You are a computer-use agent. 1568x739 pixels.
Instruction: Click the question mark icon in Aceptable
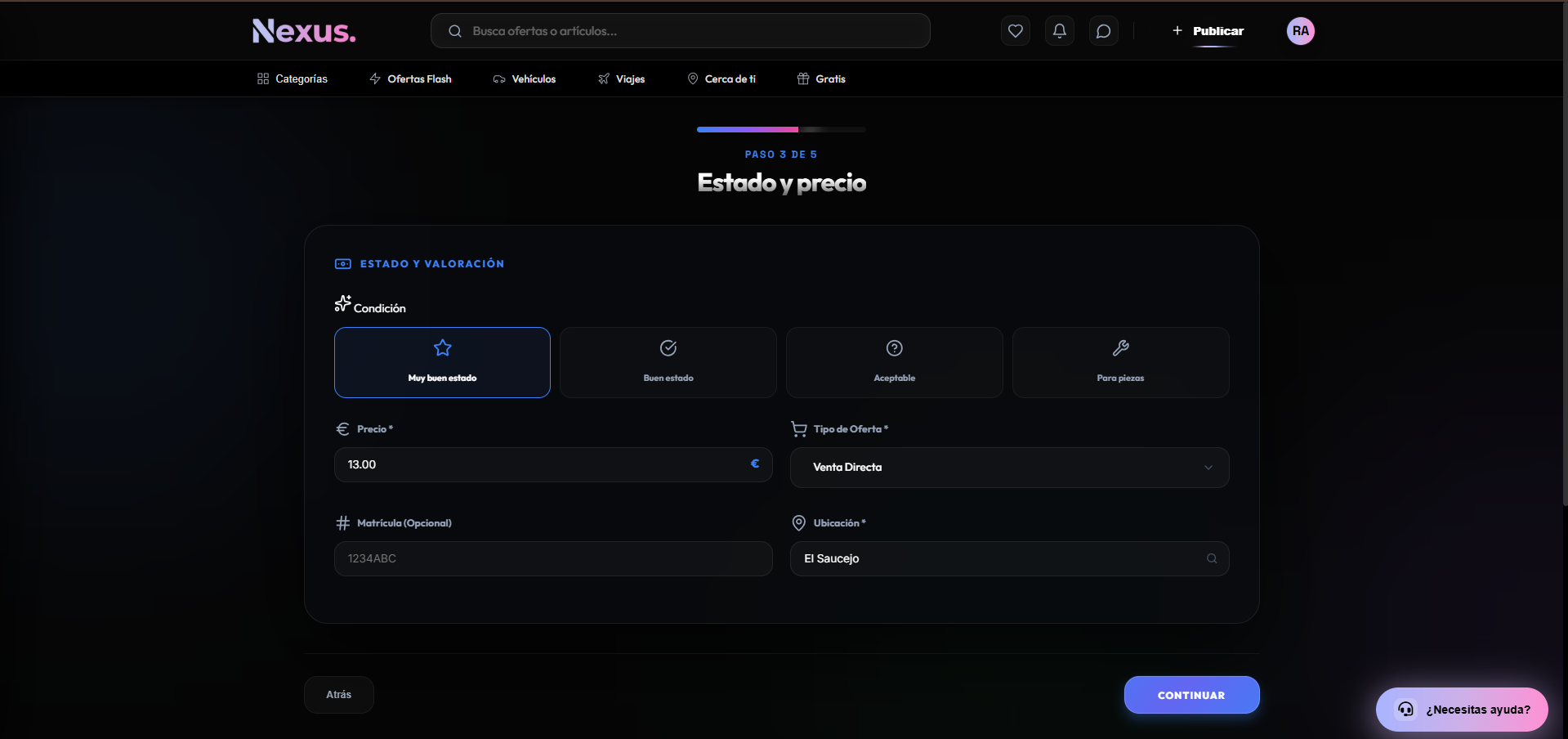click(x=895, y=348)
